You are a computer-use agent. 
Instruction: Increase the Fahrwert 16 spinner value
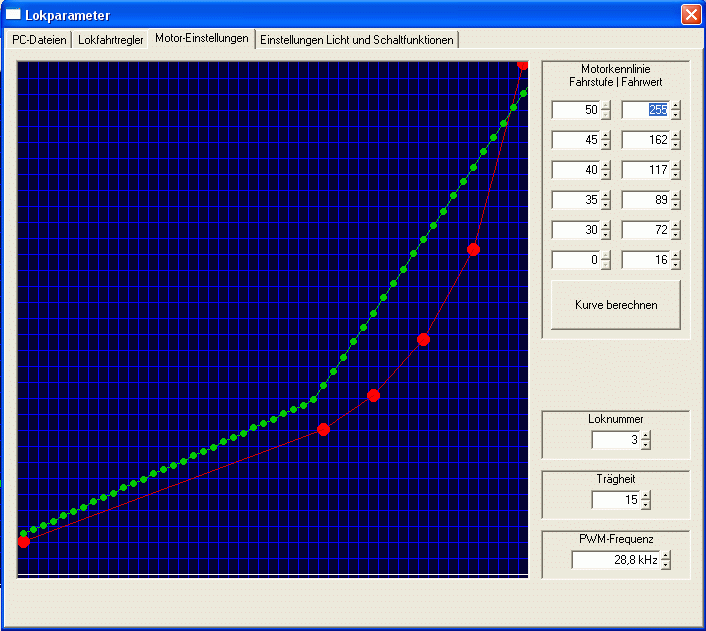click(x=676, y=256)
